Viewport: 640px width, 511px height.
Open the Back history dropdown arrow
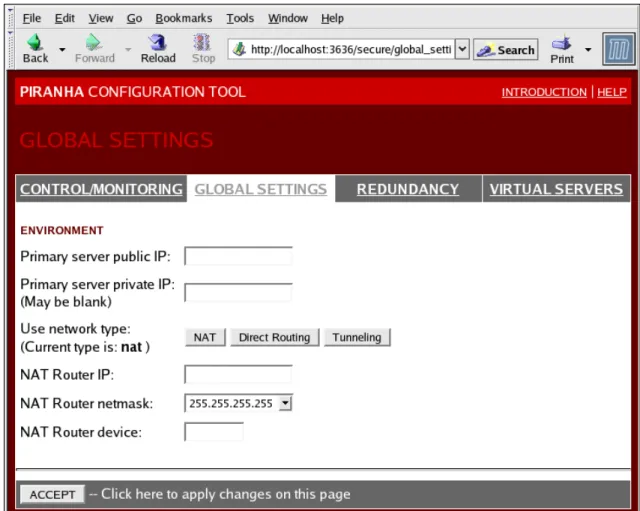pyautogui.click(x=62, y=50)
